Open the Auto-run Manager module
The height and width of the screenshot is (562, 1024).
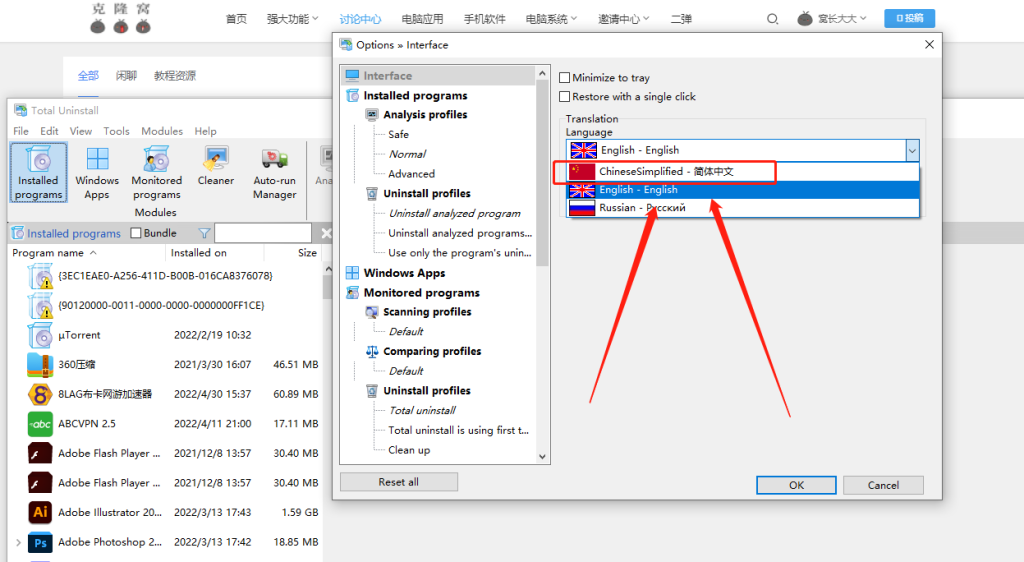[x=274, y=173]
